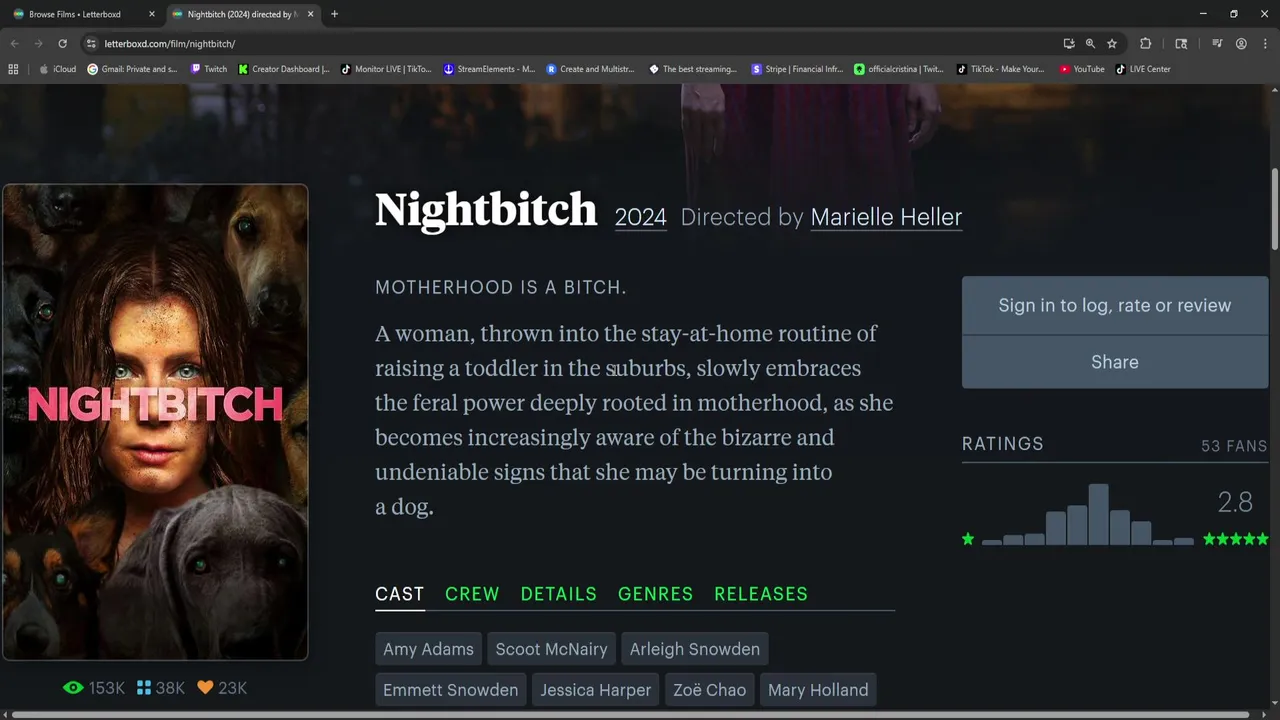1280x720 pixels.
Task: Open the LIVE Center bookmark
Action: click(1143, 69)
